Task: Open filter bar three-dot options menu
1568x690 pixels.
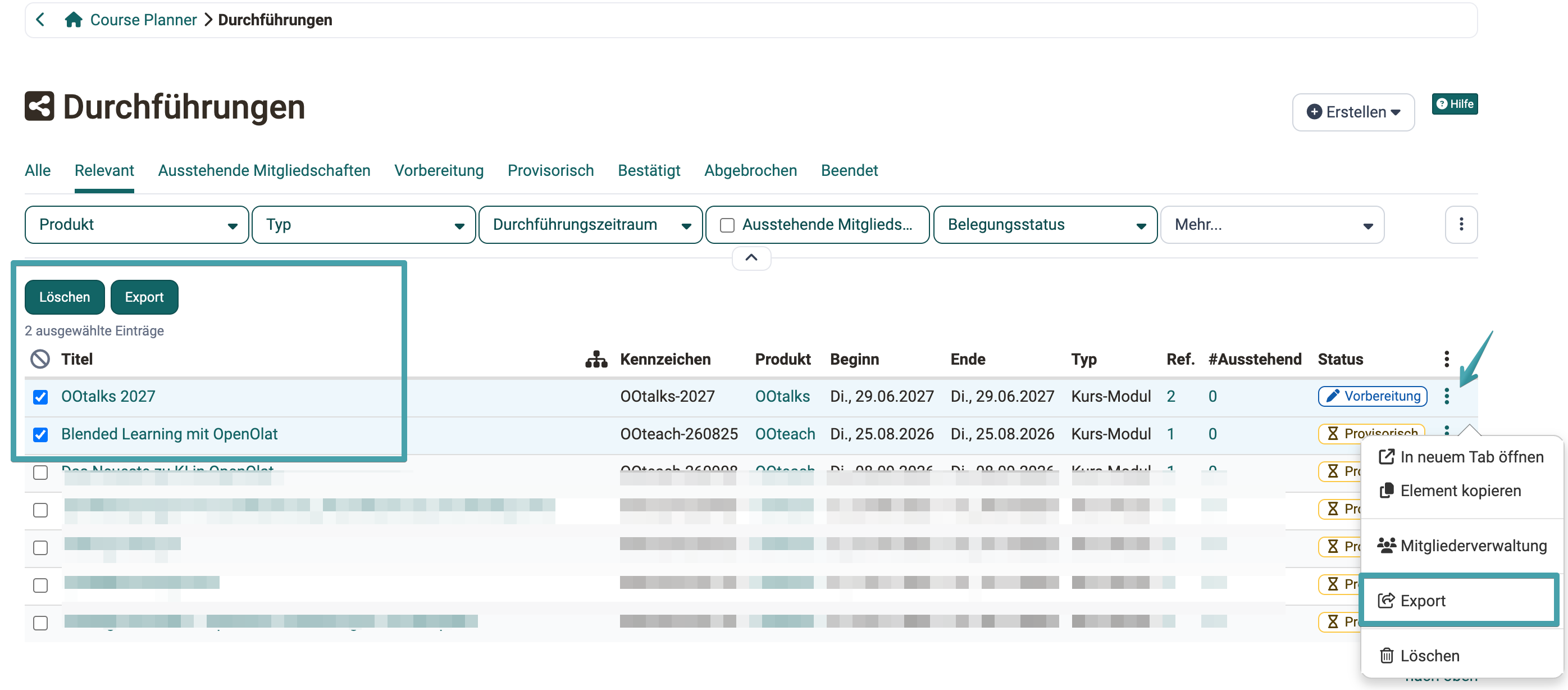Action: (x=1461, y=225)
